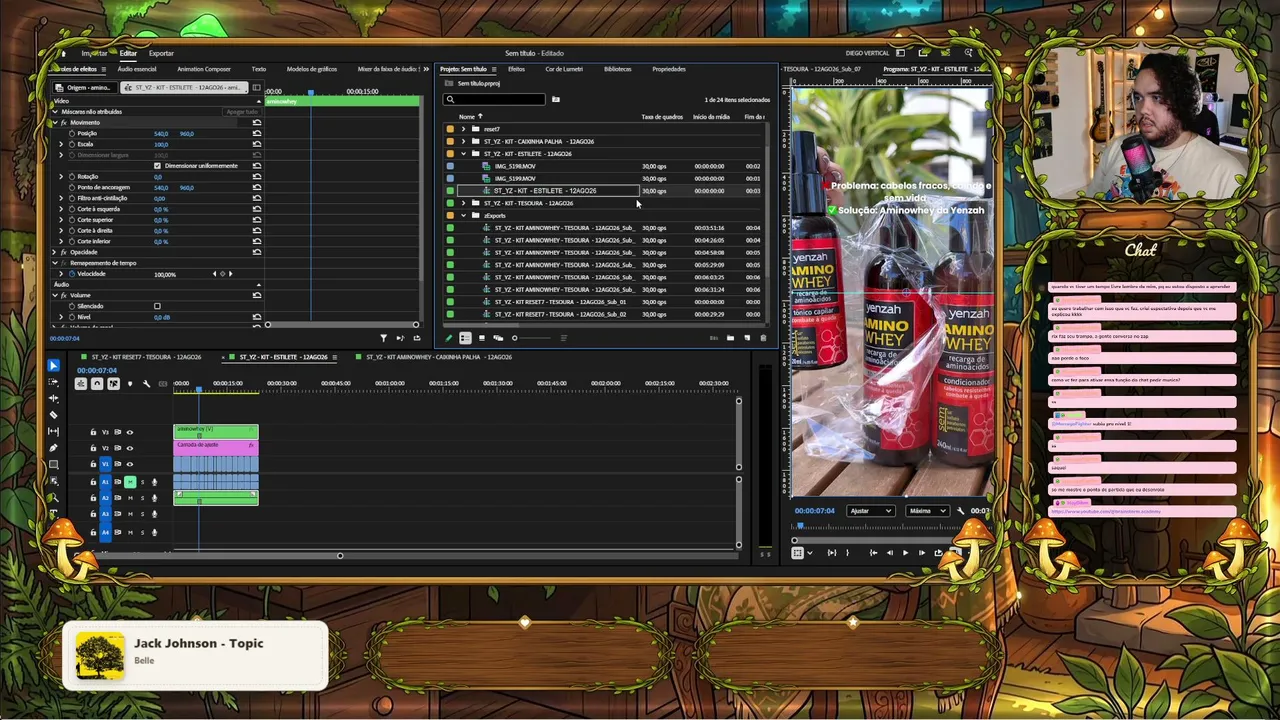
Task: Reset the Opacidade effect
Action: coord(257,252)
